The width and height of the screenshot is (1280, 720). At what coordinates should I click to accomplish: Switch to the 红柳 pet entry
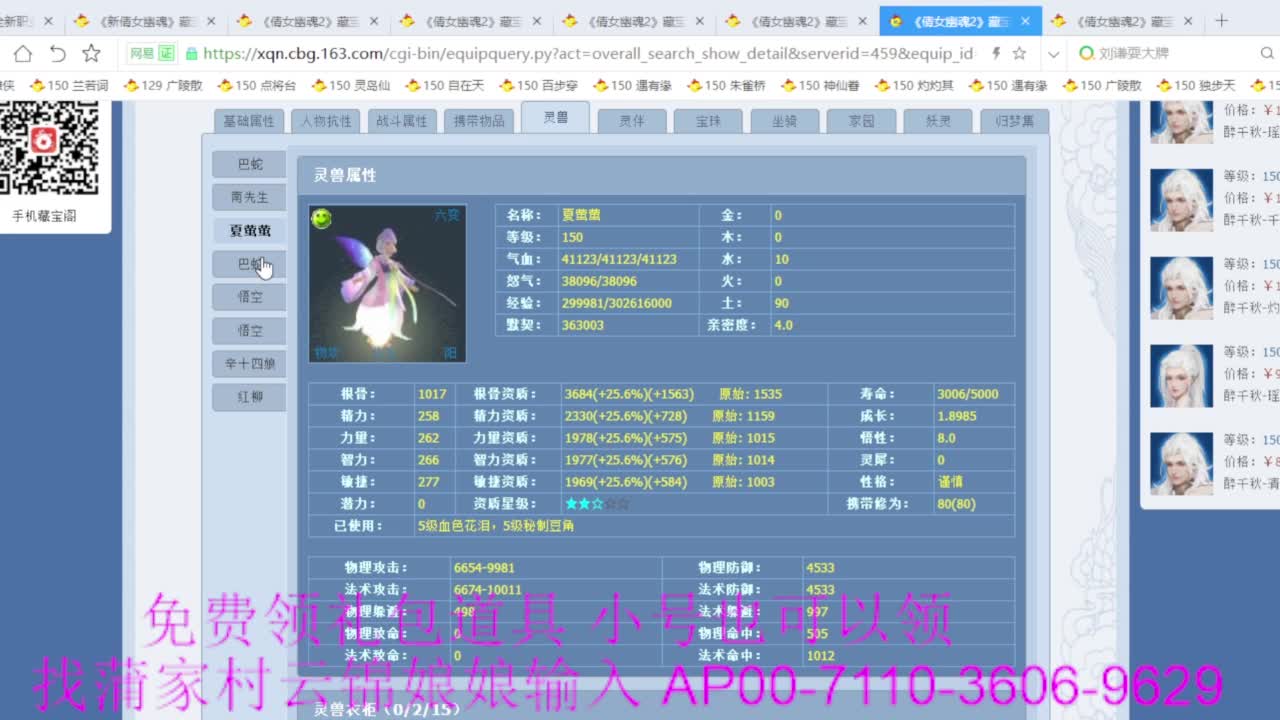tap(249, 397)
